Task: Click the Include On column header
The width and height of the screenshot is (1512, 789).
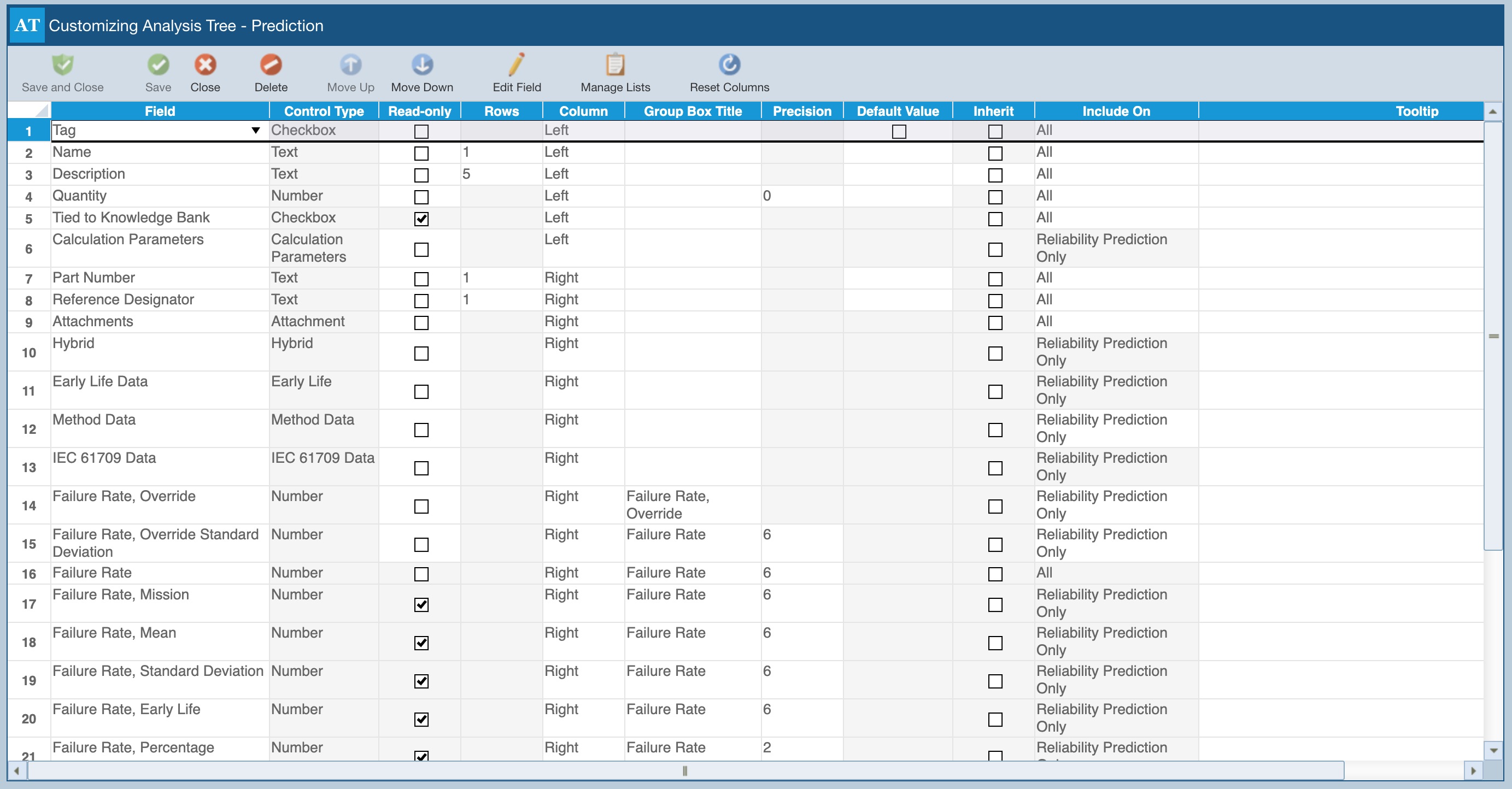Action: [1116, 111]
